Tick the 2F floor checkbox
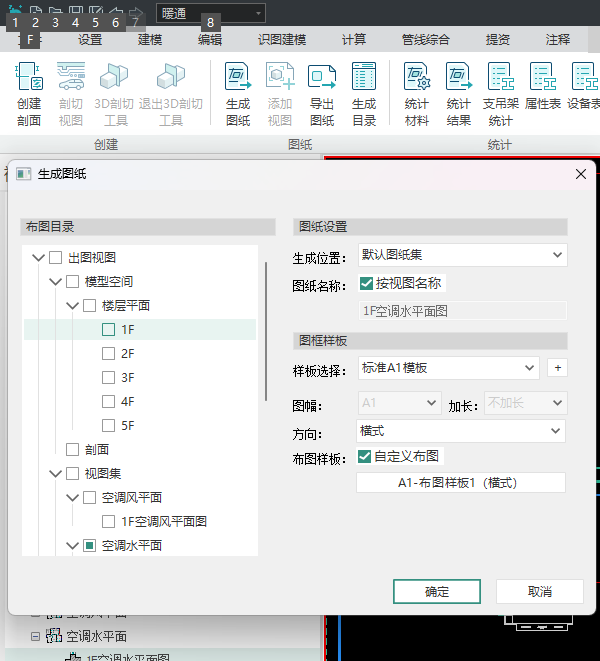The image size is (600, 661). [x=108, y=353]
